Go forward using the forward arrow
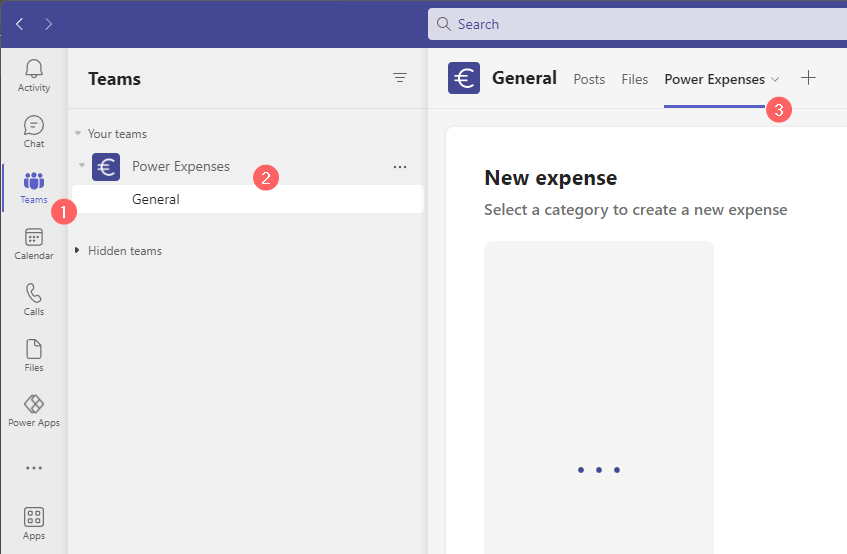 49,23
